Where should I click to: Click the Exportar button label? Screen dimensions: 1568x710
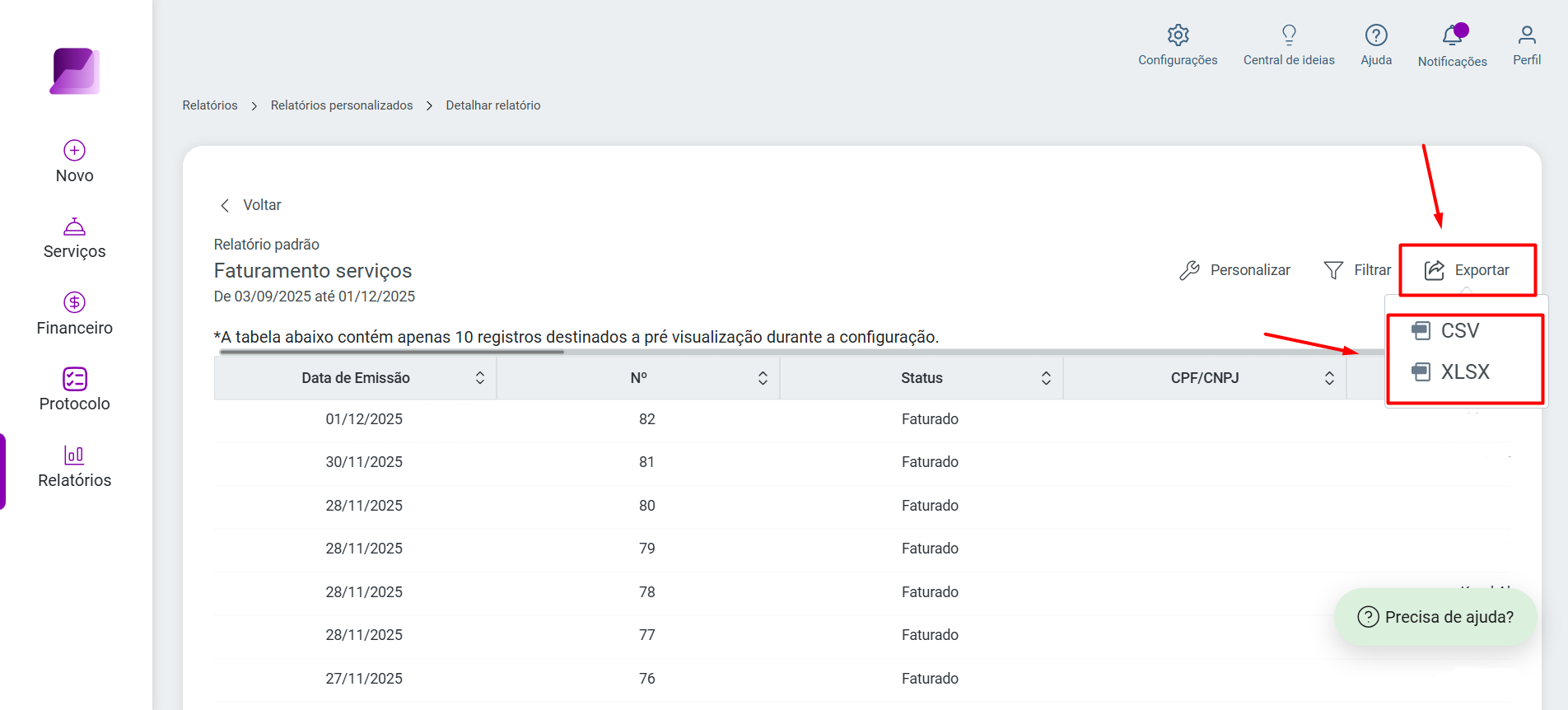1482,270
